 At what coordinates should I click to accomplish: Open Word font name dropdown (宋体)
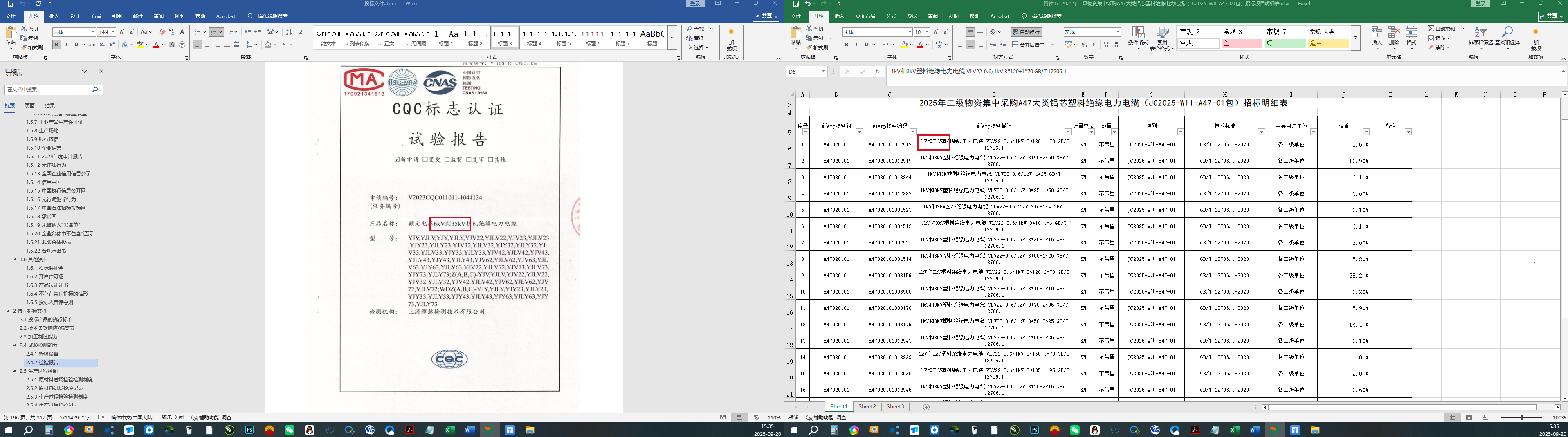click(x=92, y=32)
